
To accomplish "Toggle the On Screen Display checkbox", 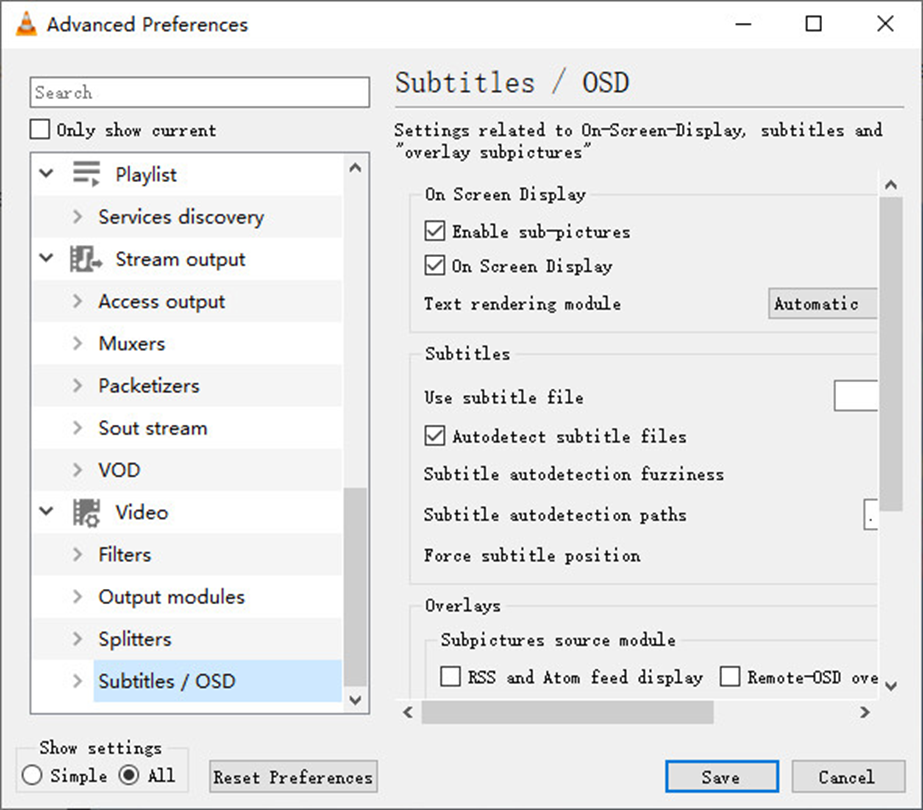I will click(434, 266).
